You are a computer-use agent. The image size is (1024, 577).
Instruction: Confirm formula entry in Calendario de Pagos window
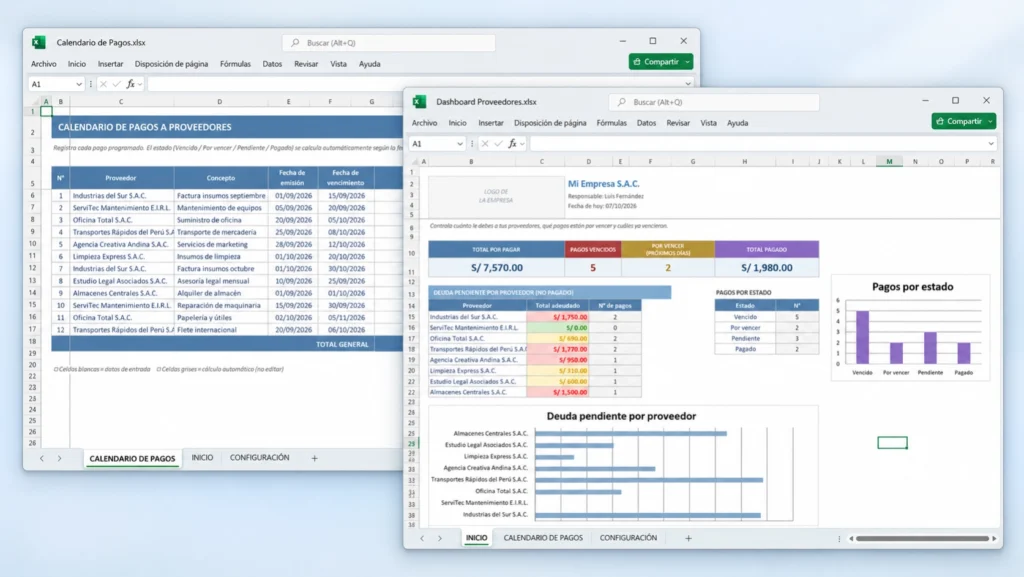click(116, 84)
